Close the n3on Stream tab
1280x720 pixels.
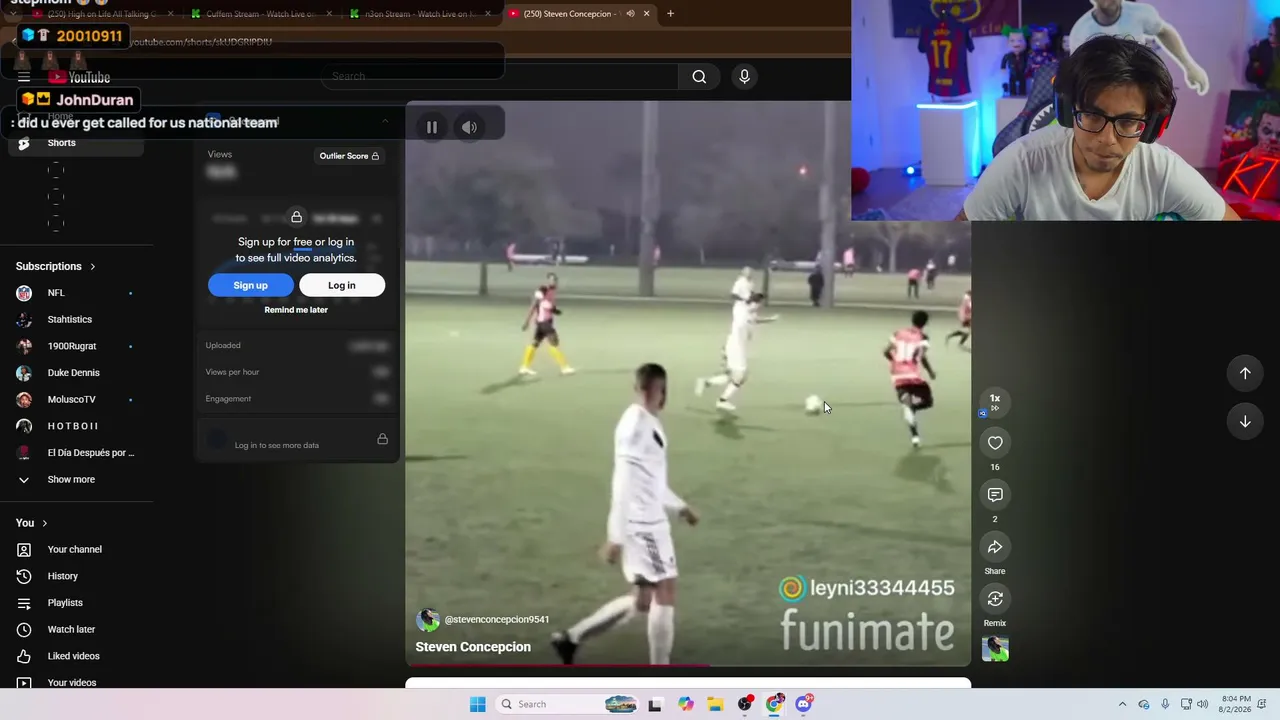[x=488, y=14]
